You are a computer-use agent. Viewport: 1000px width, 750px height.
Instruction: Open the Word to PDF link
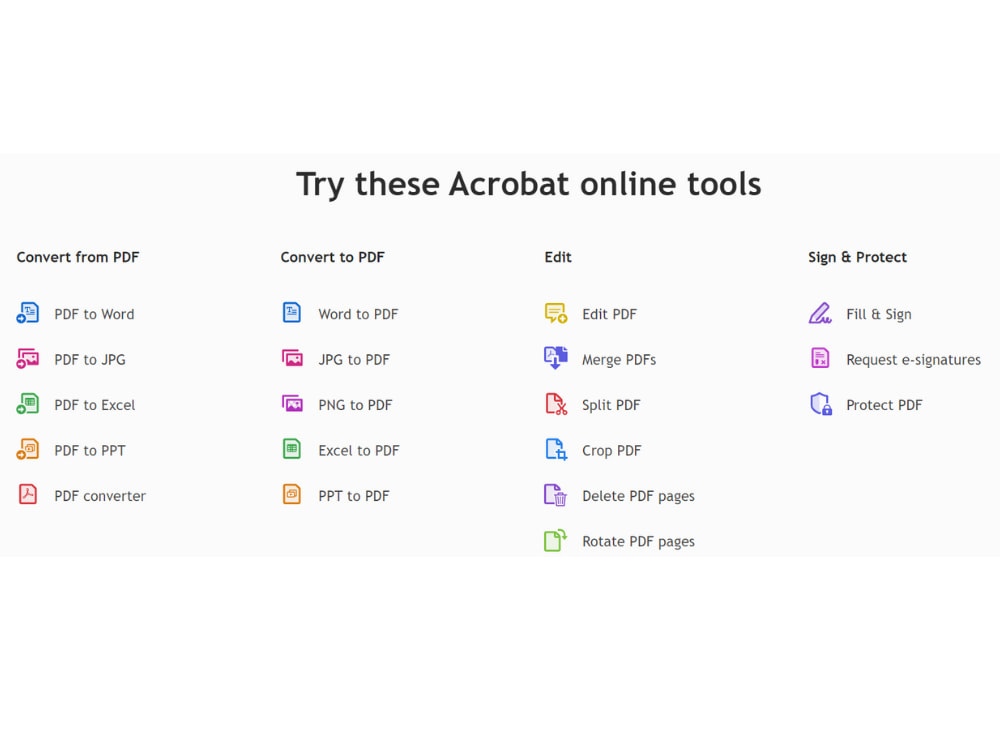pyautogui.click(x=358, y=314)
